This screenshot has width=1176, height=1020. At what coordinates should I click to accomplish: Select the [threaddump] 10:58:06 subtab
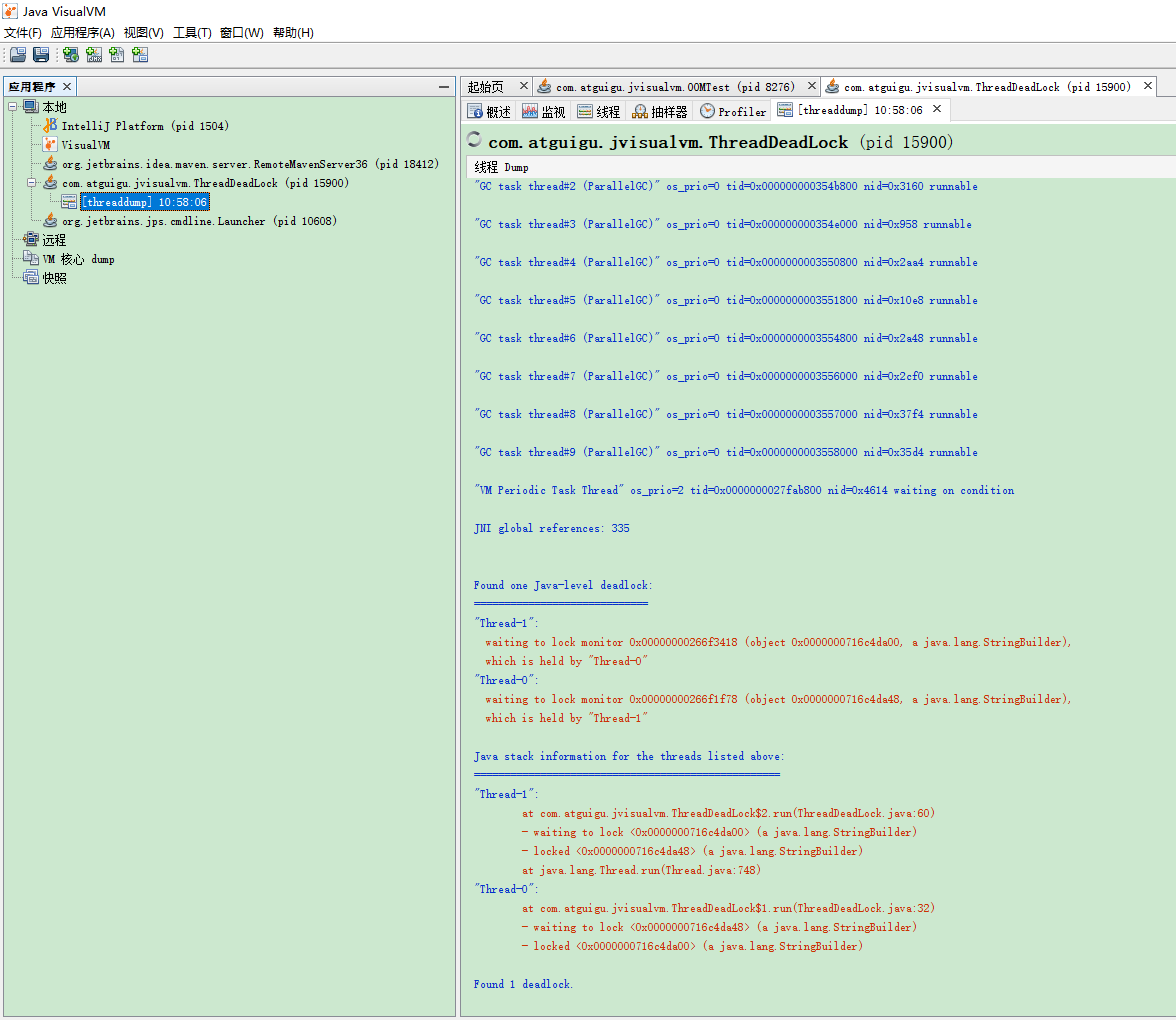860,110
